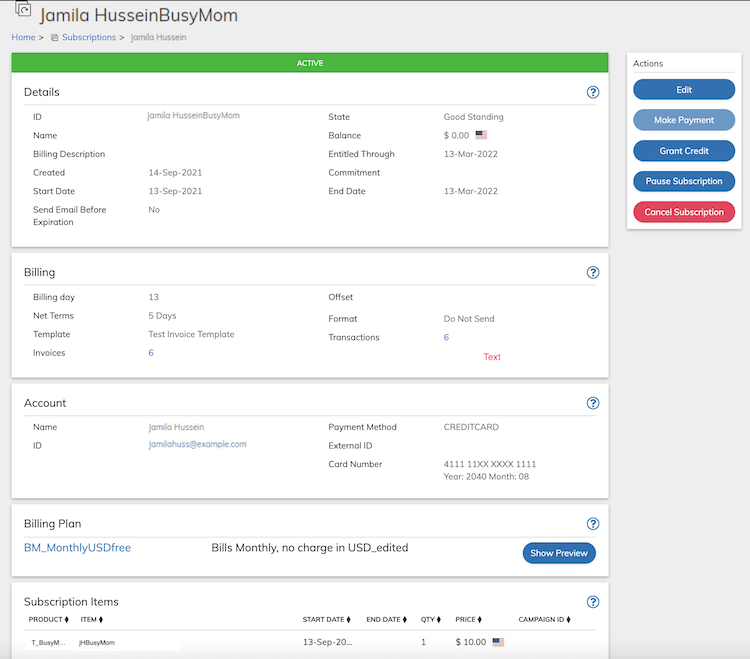Open account Jamilahuss@example.com link
The height and width of the screenshot is (659, 750).
pyautogui.click(x=198, y=444)
